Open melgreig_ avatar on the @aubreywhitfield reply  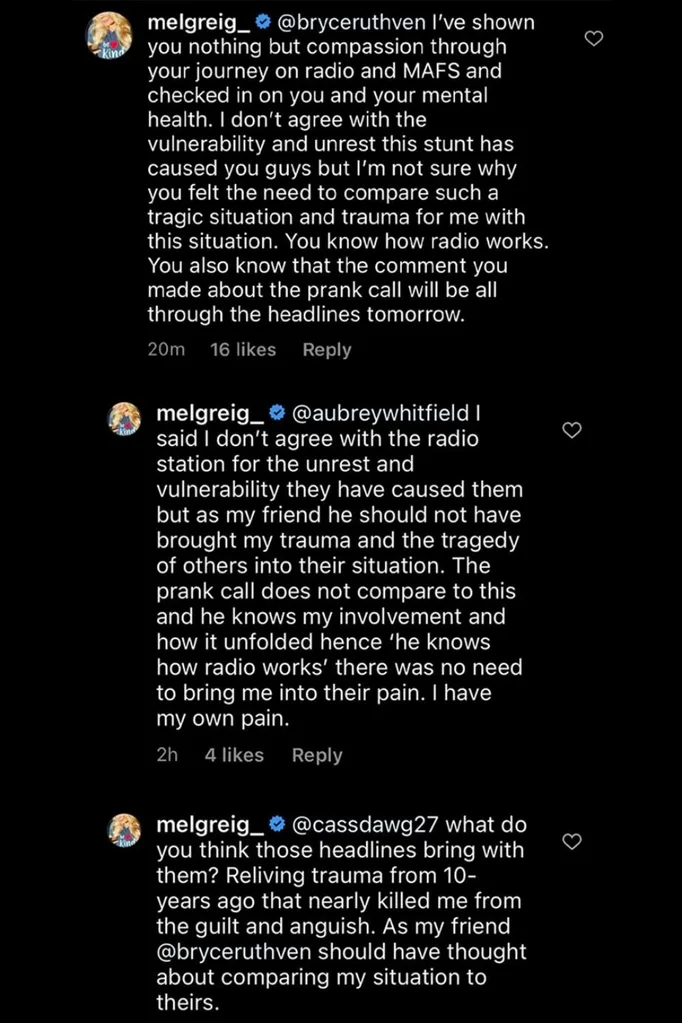coord(124,416)
